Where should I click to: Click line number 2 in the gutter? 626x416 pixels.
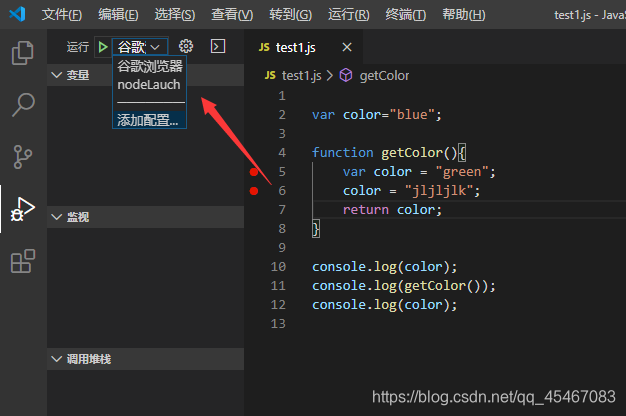pos(282,115)
